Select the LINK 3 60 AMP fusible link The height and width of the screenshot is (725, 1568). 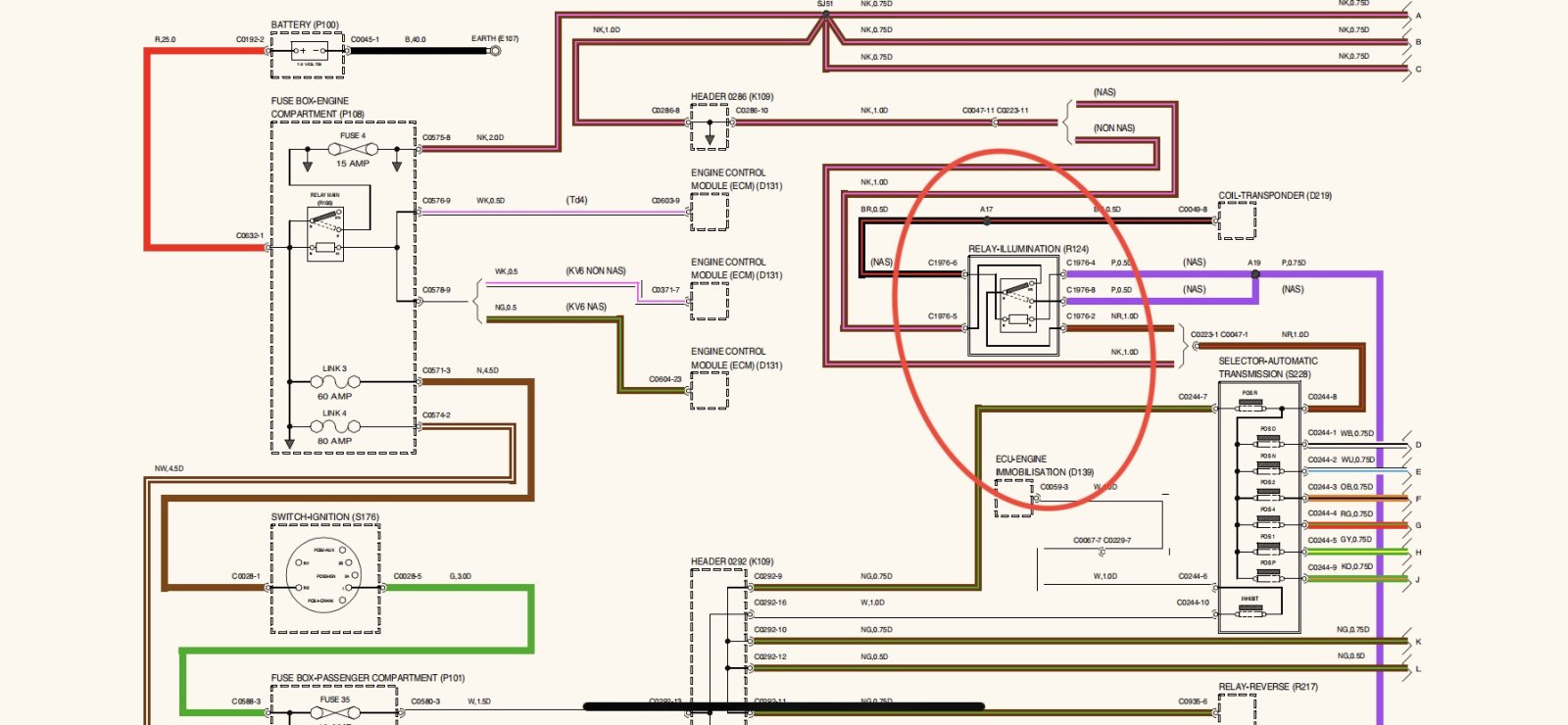pos(334,382)
